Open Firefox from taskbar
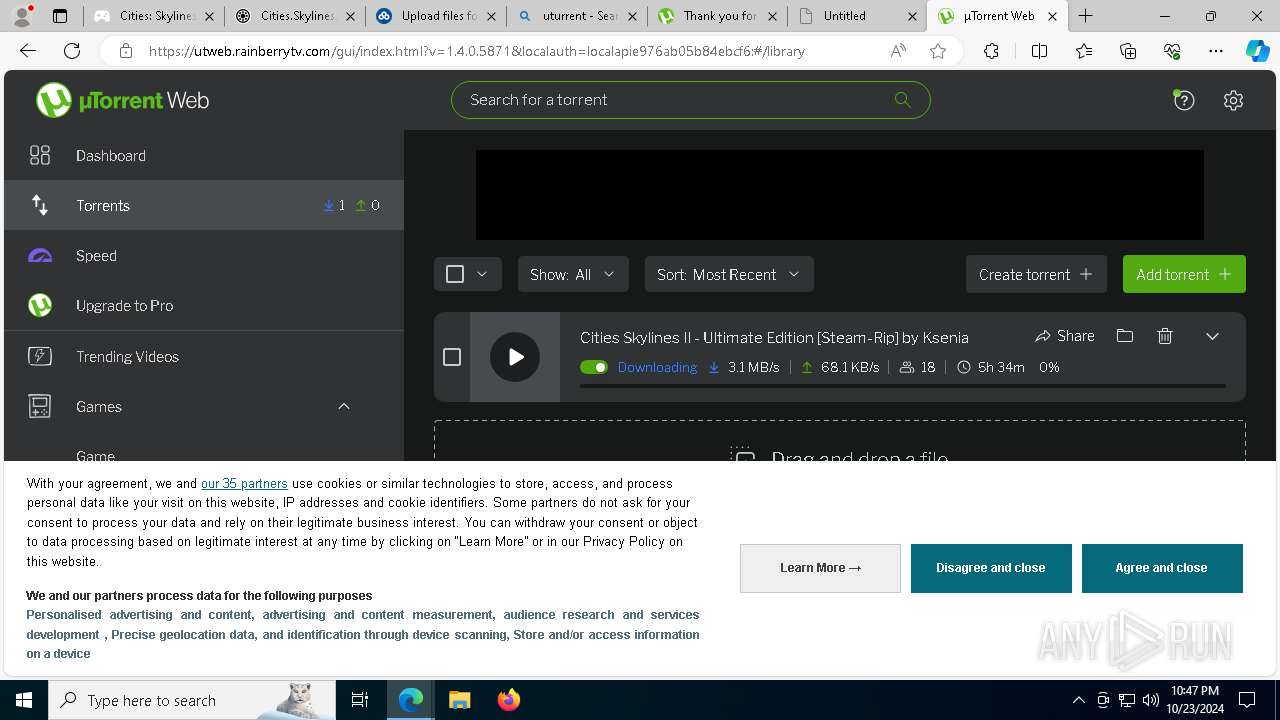This screenshot has height=720, width=1280. pyautogui.click(x=509, y=700)
